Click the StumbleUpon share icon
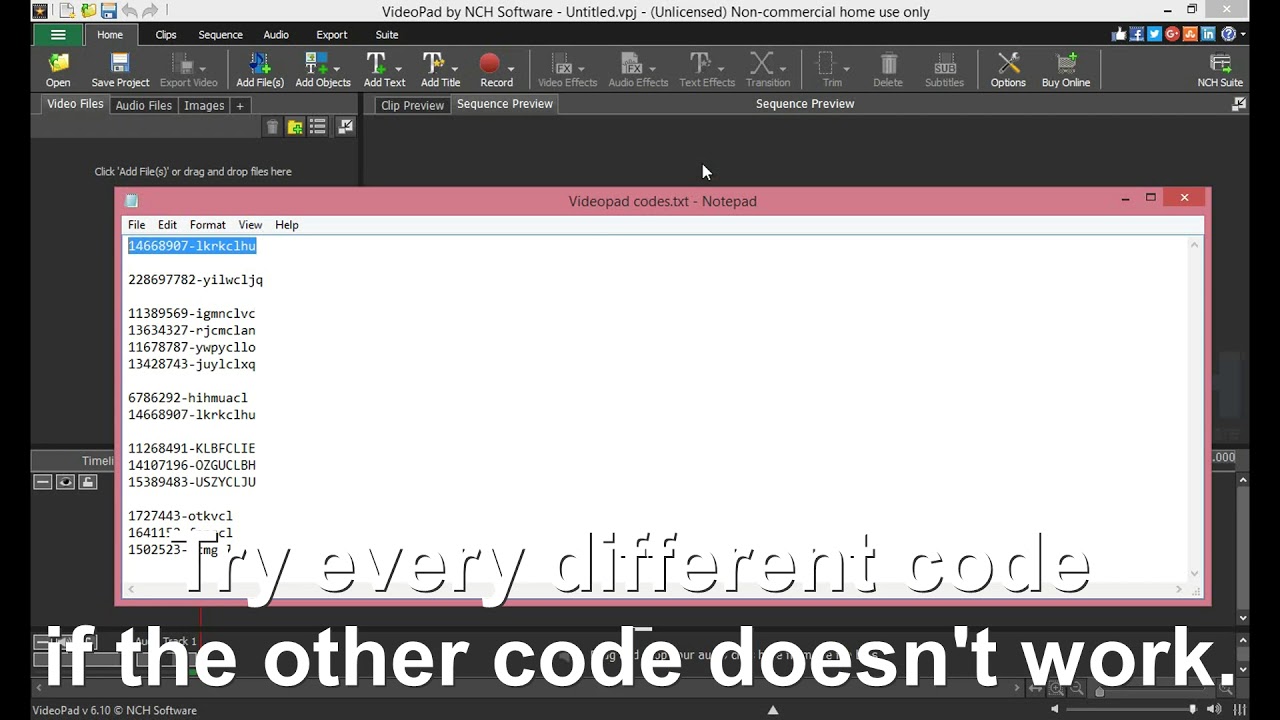This screenshot has height=720, width=1280. click(x=1191, y=34)
